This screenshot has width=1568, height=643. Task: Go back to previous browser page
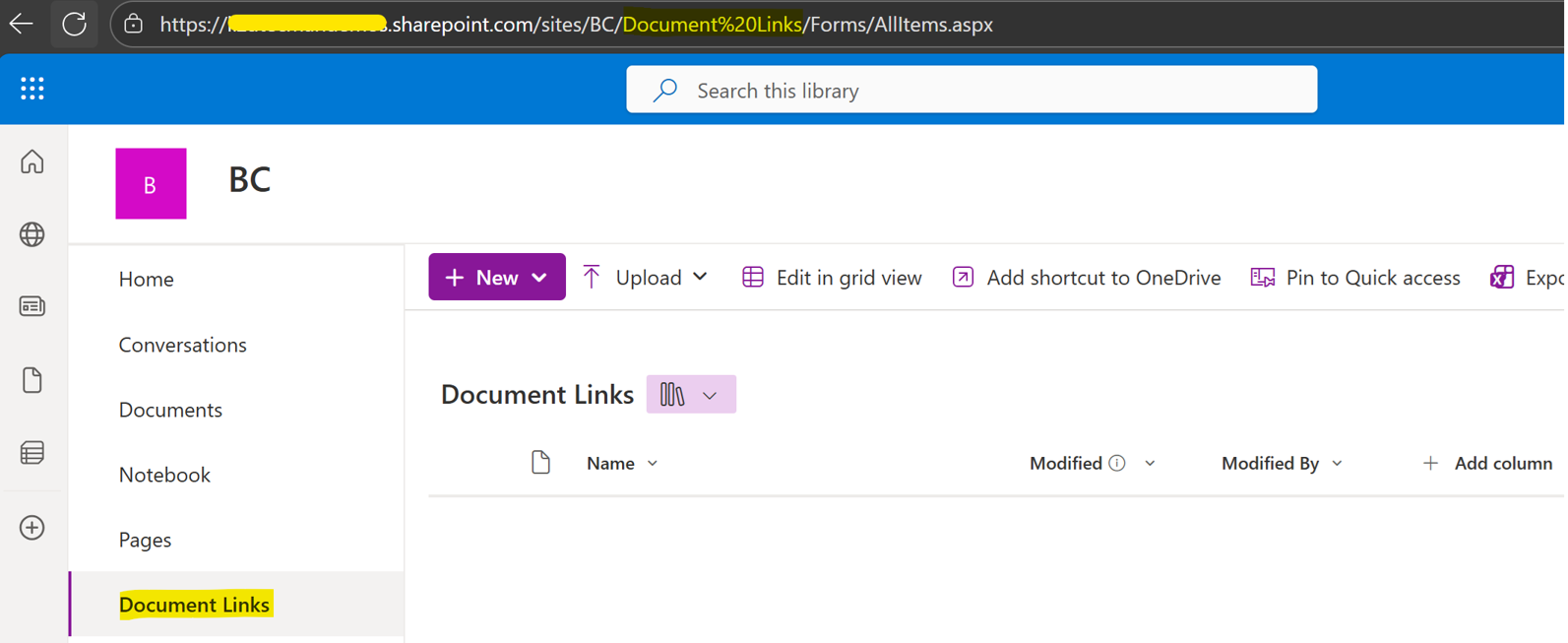[x=21, y=24]
